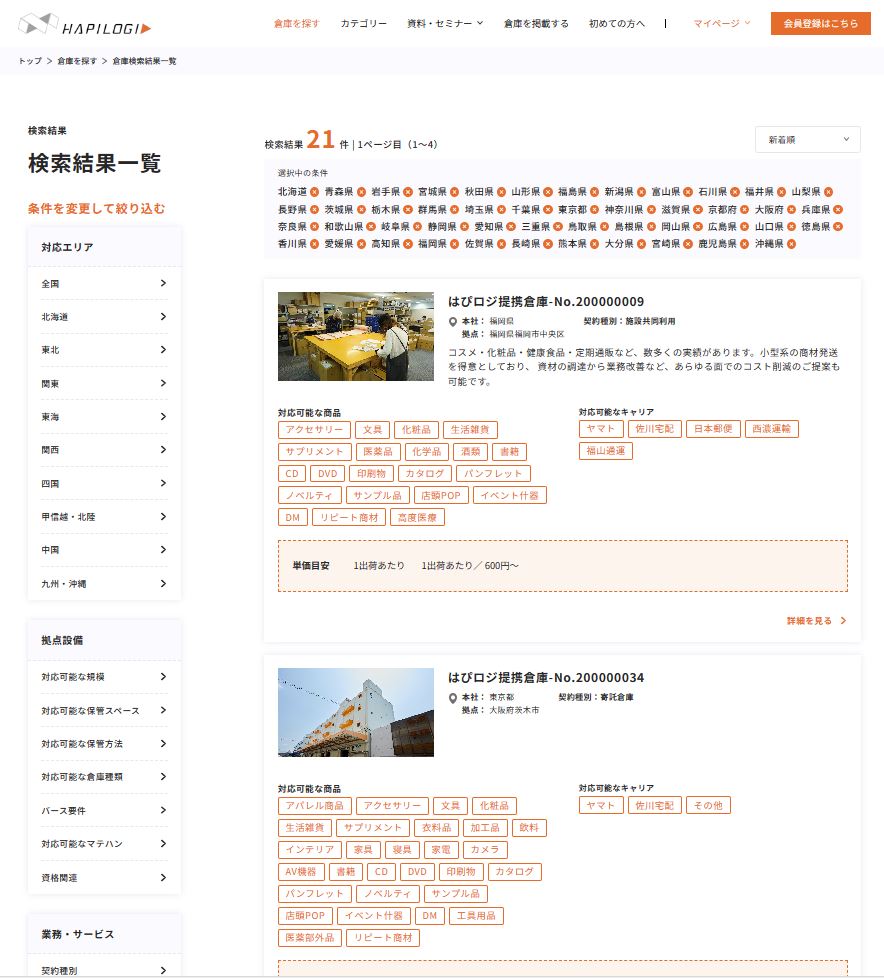Expand the 関西 area option
Screen dimensions: 884x978
click(104, 450)
